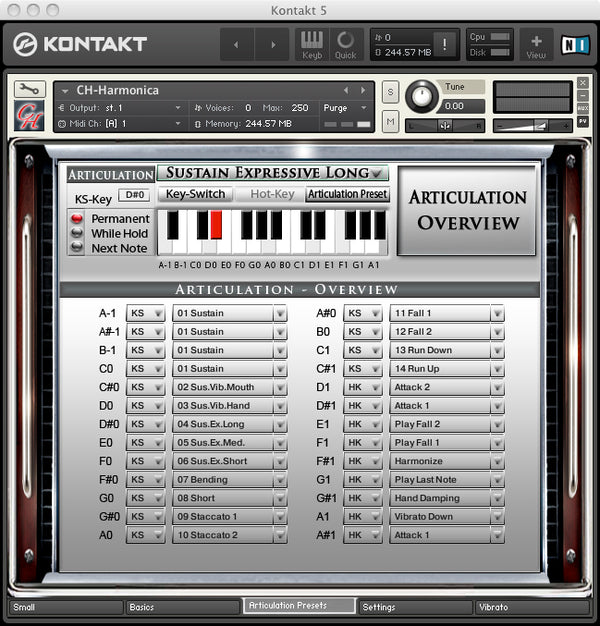600x626 pixels.
Task: Select the Permanent radio option
Action: (77, 219)
